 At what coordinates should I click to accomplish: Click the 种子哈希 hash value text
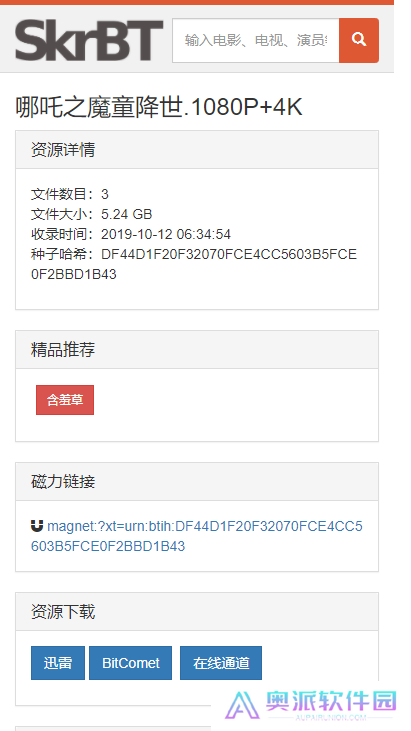pos(194,264)
